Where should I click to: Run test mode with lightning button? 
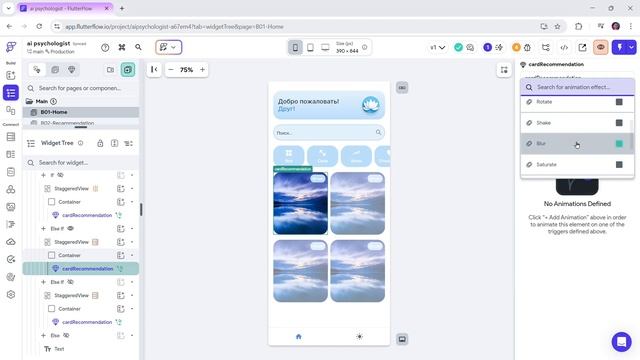pos(620,47)
